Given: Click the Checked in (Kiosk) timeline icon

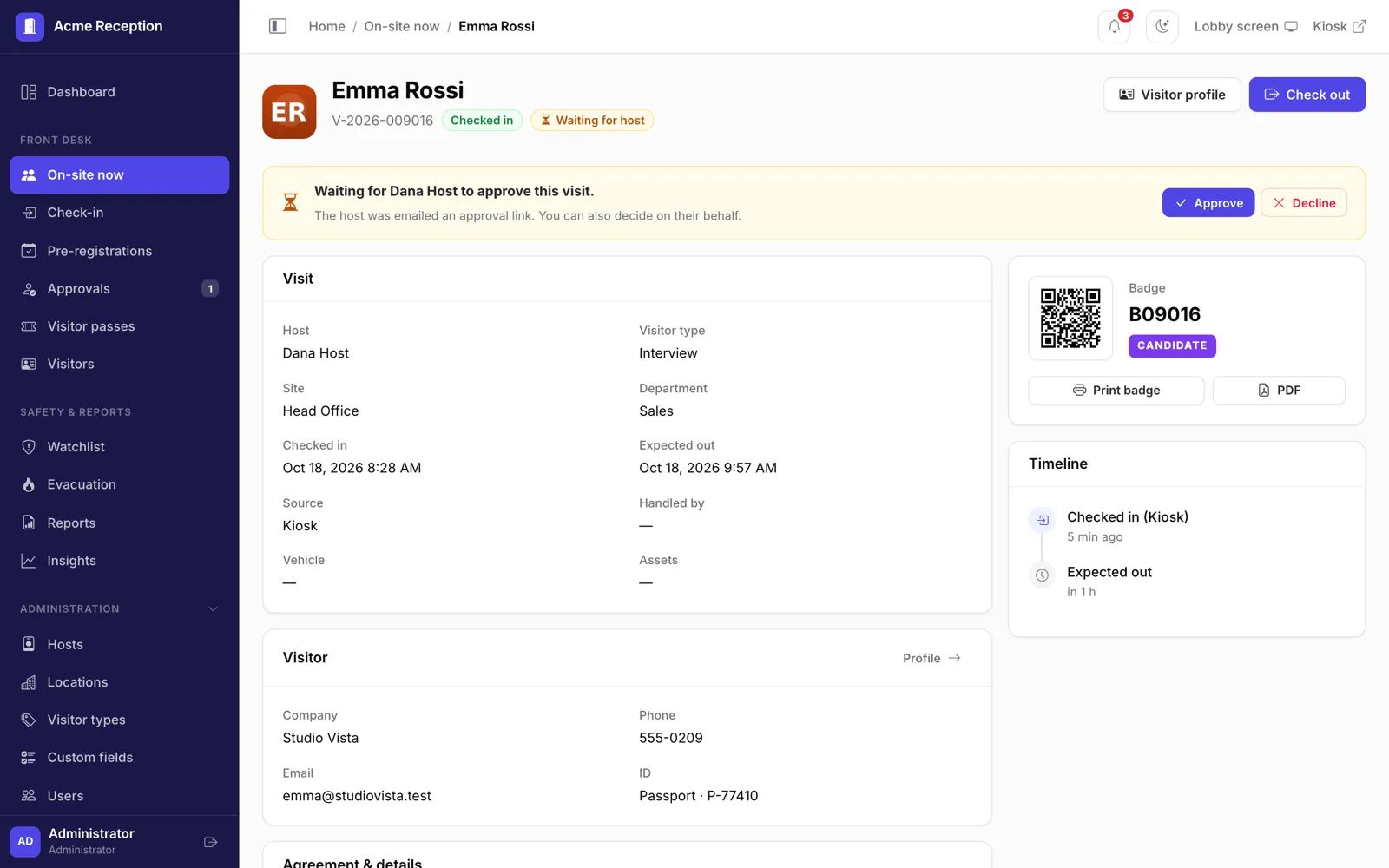Looking at the screenshot, I should click(1042, 520).
